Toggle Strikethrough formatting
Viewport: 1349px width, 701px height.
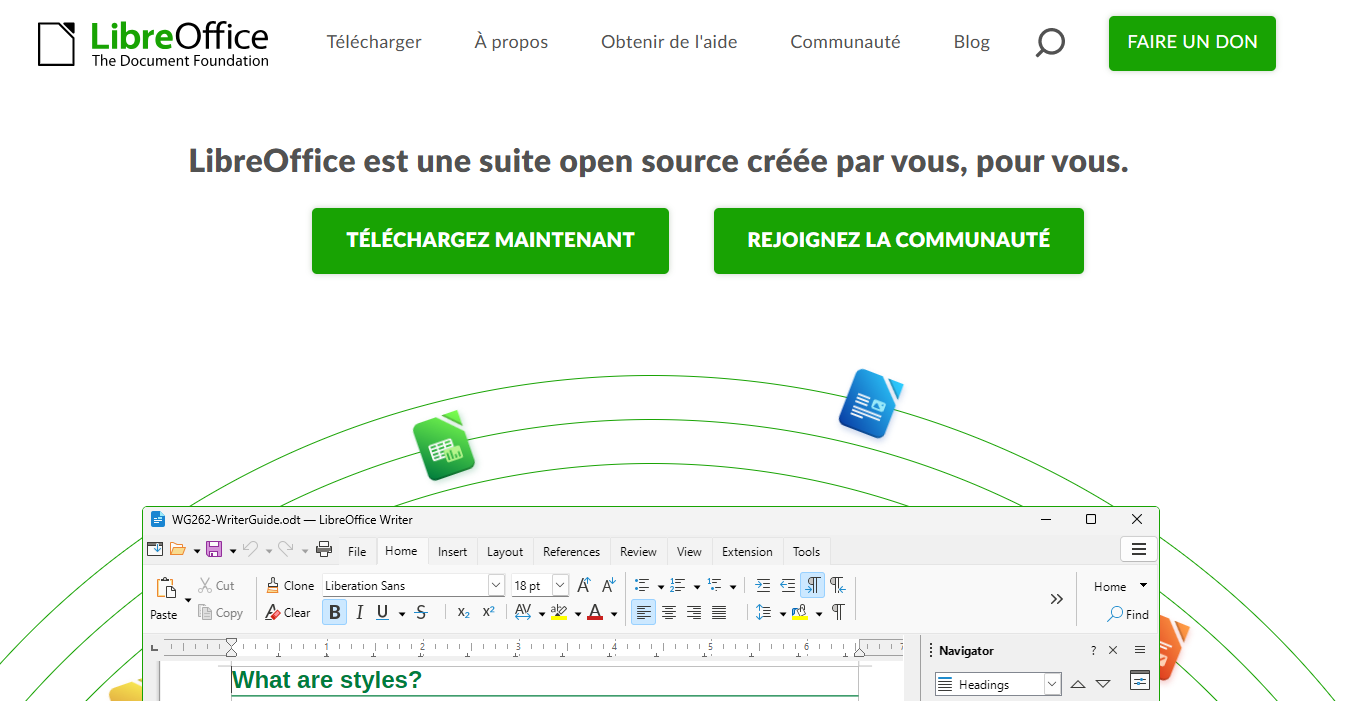click(421, 612)
